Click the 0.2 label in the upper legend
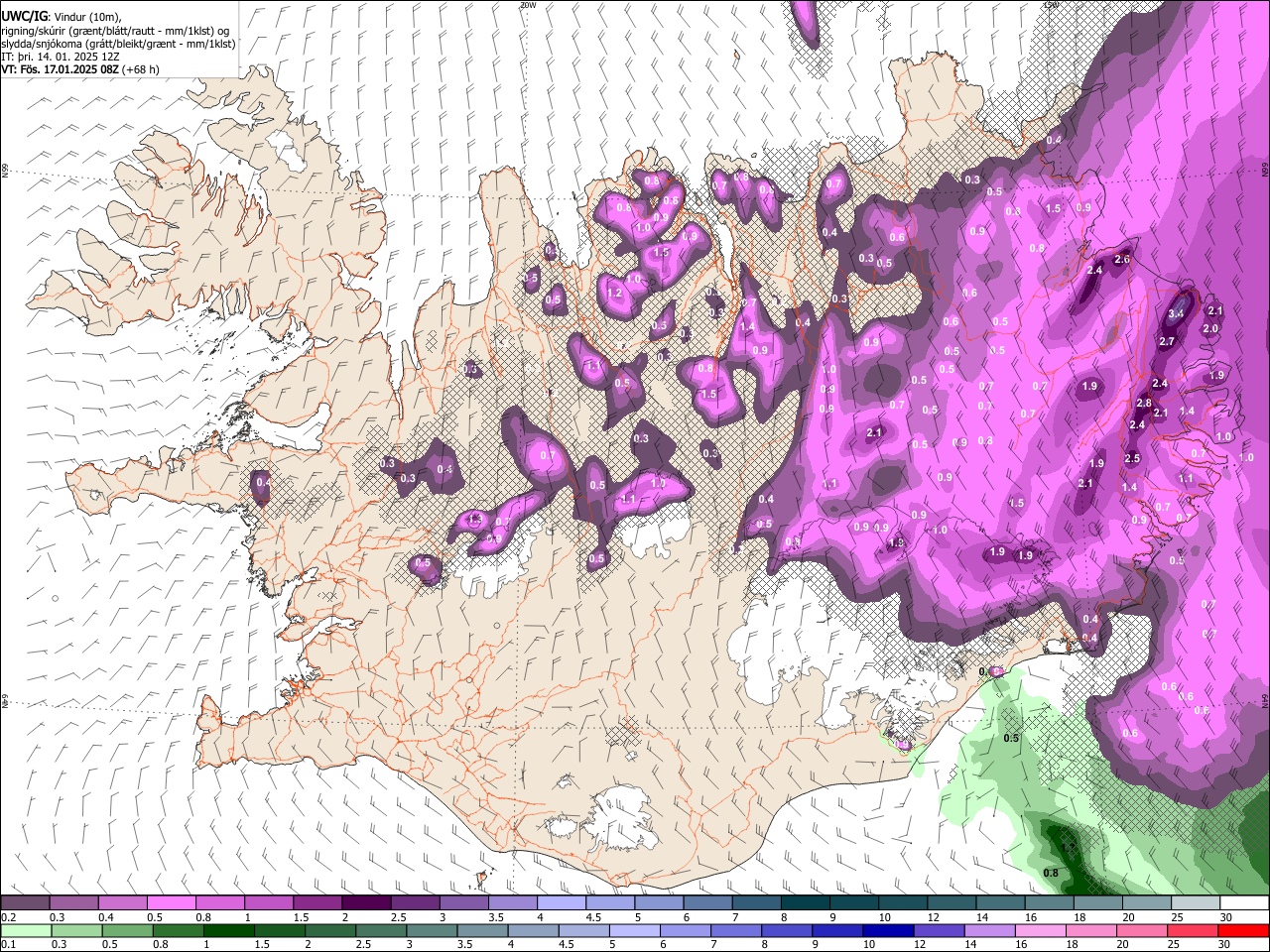The height and width of the screenshot is (952, 1270). (x=8, y=917)
